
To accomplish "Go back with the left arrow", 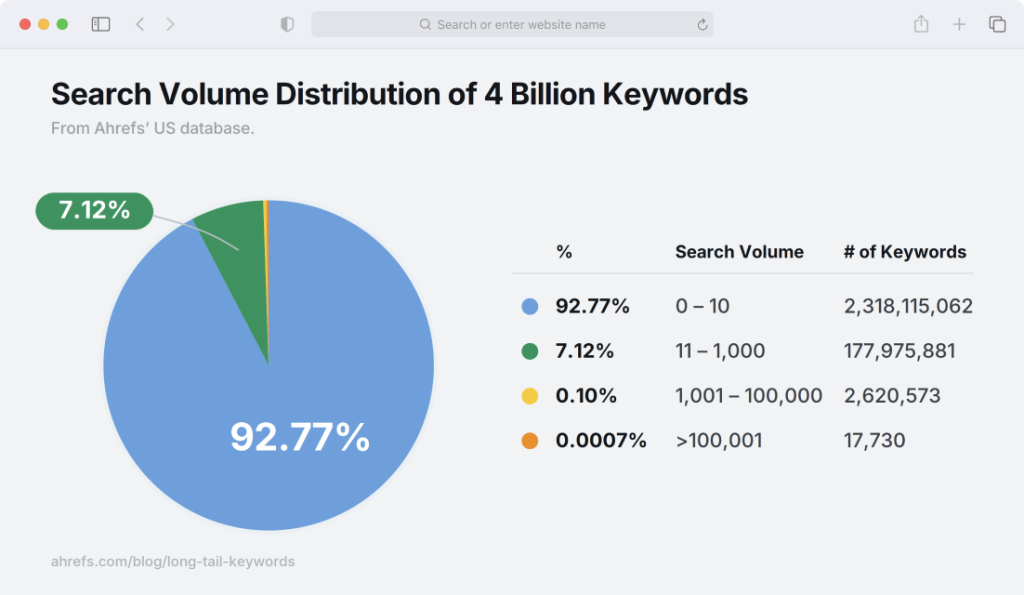I will pyautogui.click(x=140, y=25).
